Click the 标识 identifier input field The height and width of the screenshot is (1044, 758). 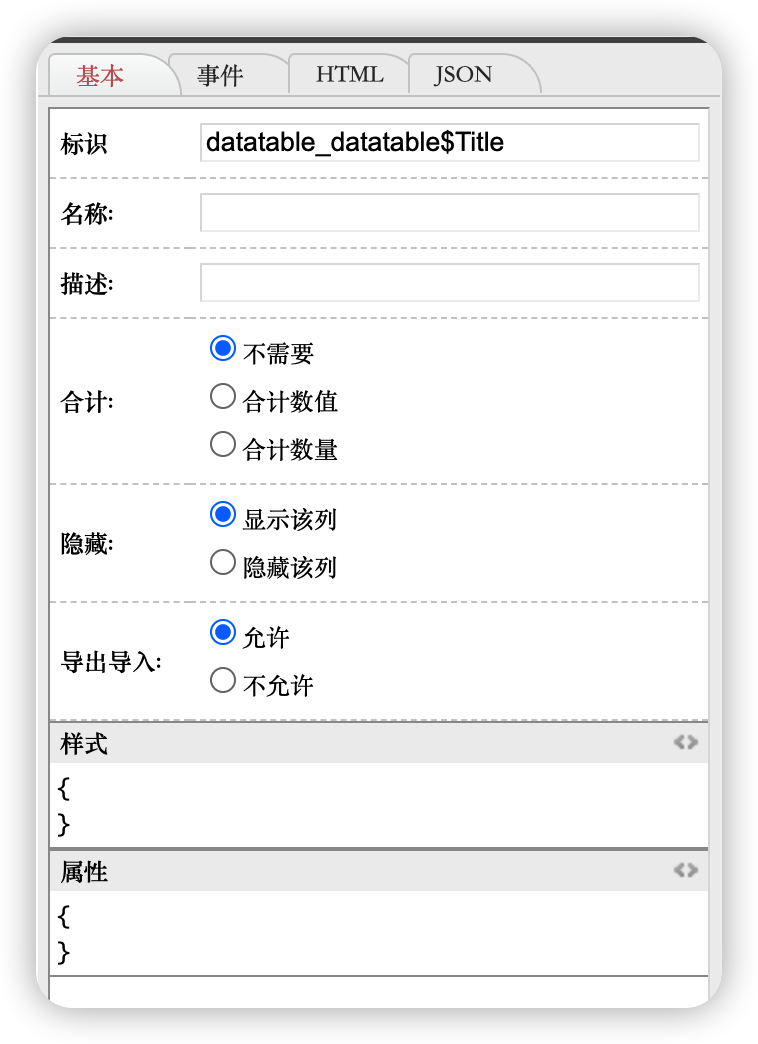(449, 142)
